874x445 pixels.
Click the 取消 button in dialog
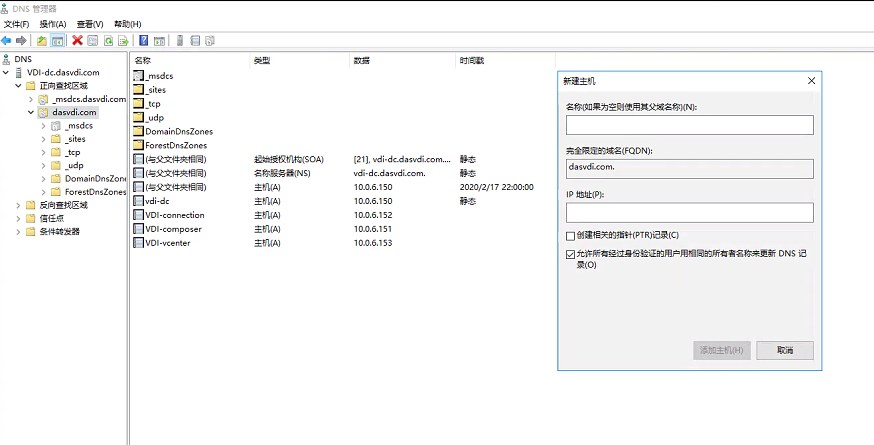tap(785, 351)
